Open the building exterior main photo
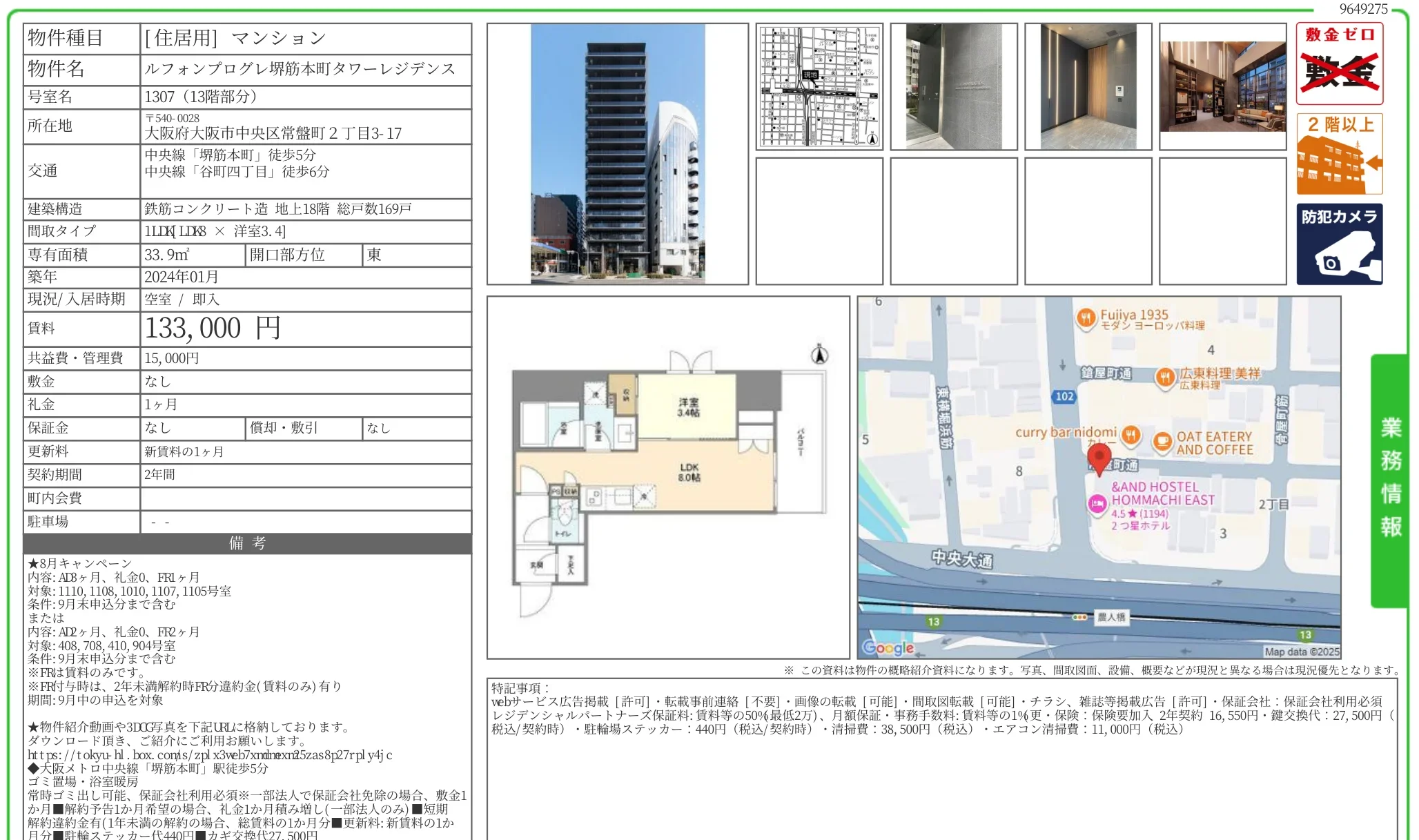The height and width of the screenshot is (840, 1419). click(x=618, y=154)
